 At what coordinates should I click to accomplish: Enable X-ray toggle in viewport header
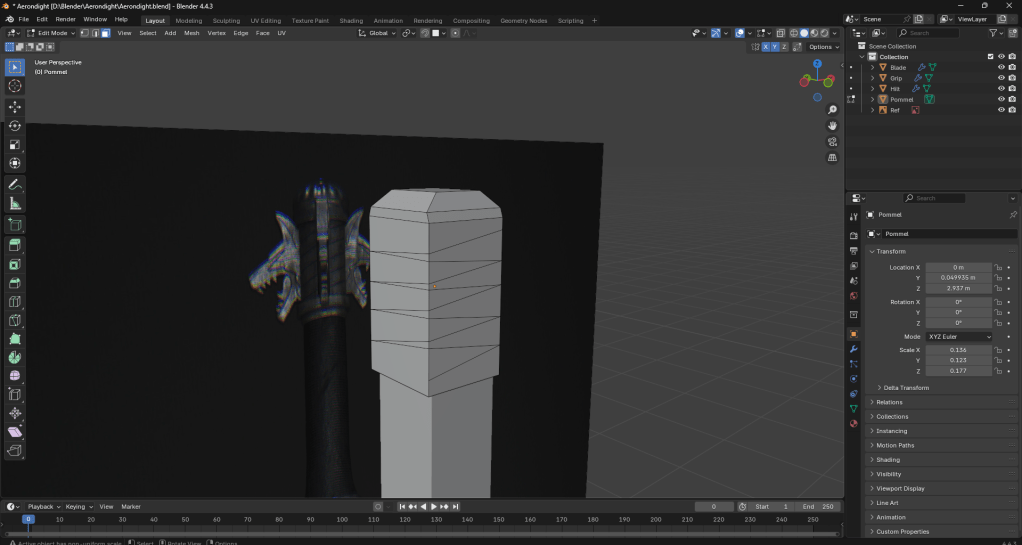point(779,33)
